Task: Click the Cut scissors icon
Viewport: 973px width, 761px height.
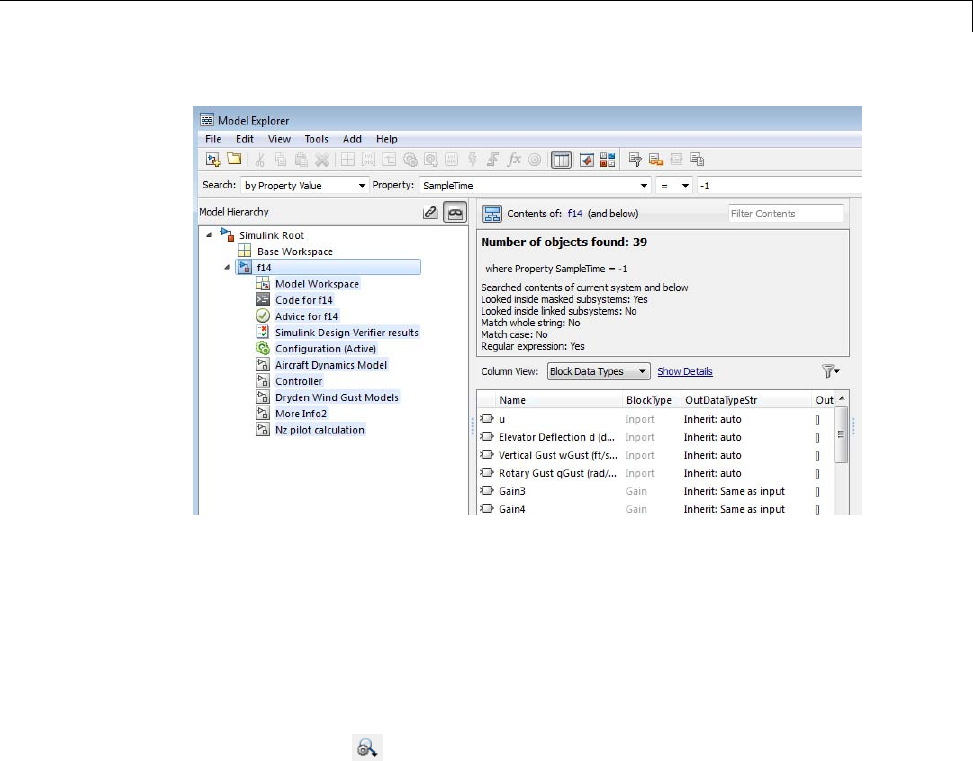Action: click(260, 160)
